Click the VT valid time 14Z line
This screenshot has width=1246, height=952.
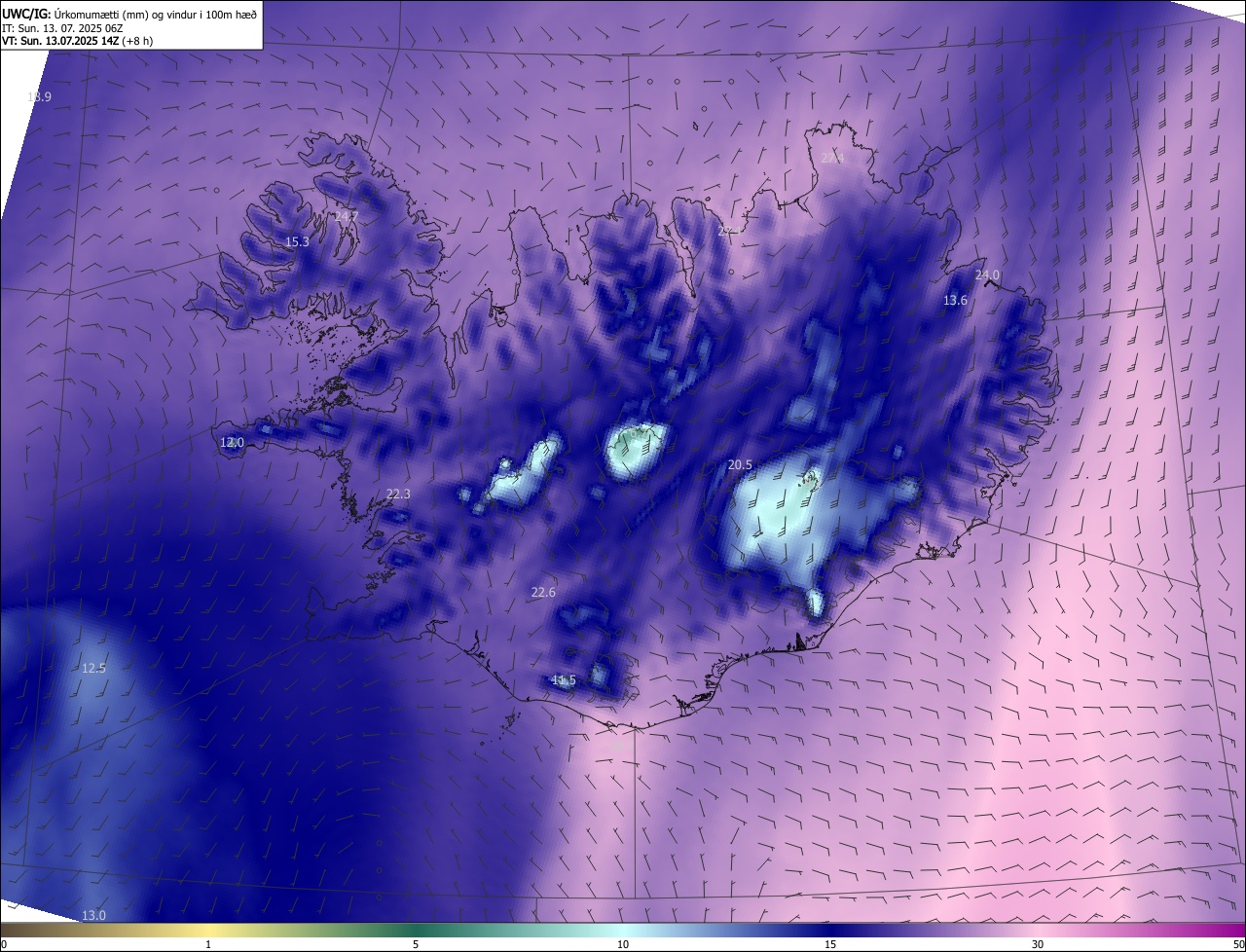(78, 41)
